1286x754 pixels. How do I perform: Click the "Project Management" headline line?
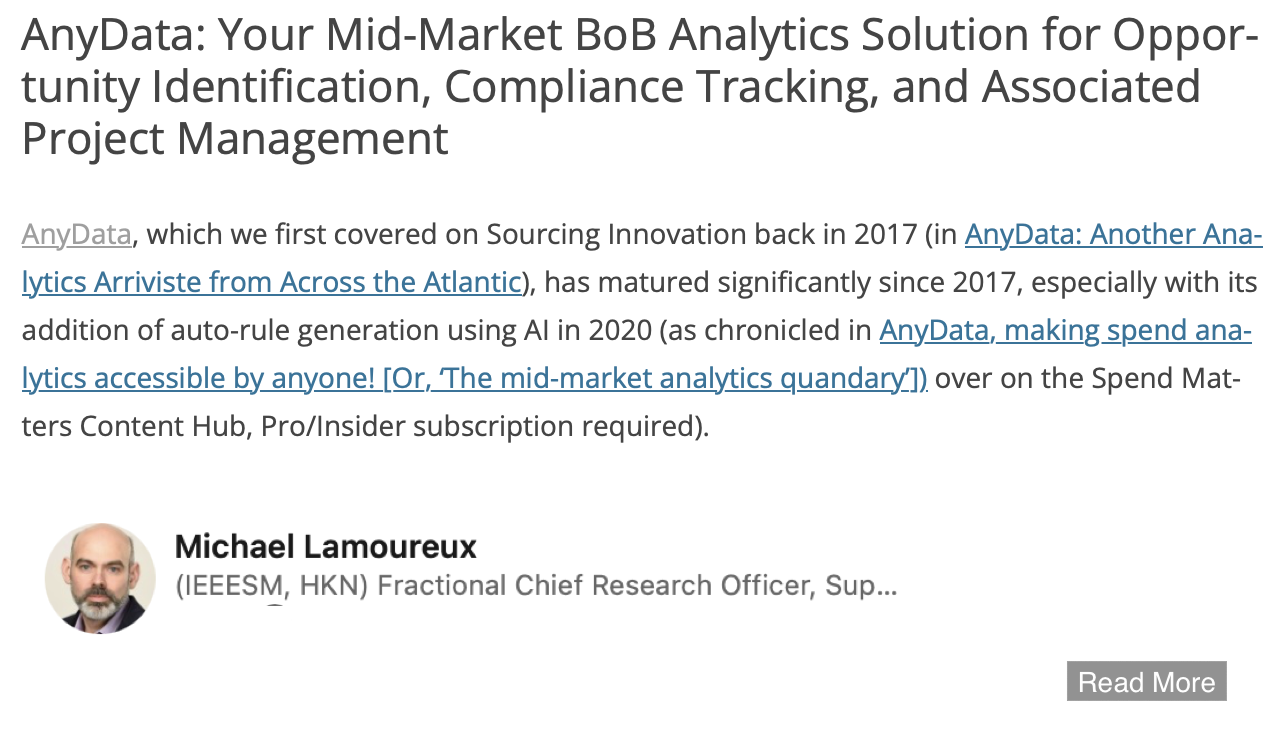pos(235,138)
